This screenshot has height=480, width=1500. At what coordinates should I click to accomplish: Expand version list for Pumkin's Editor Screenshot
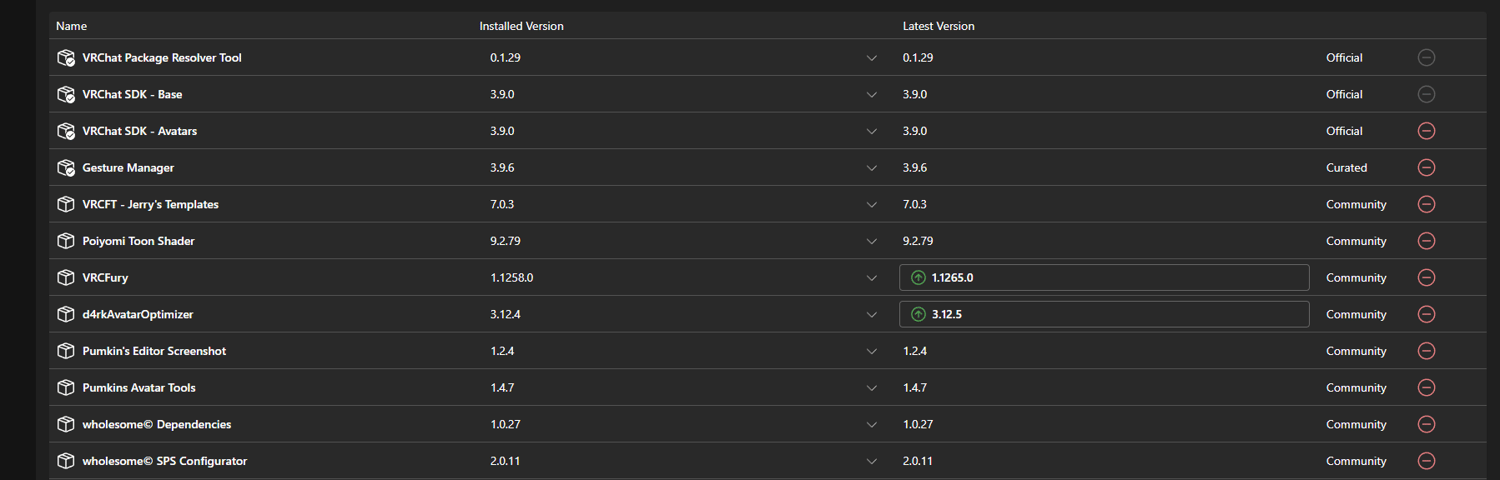click(x=871, y=351)
